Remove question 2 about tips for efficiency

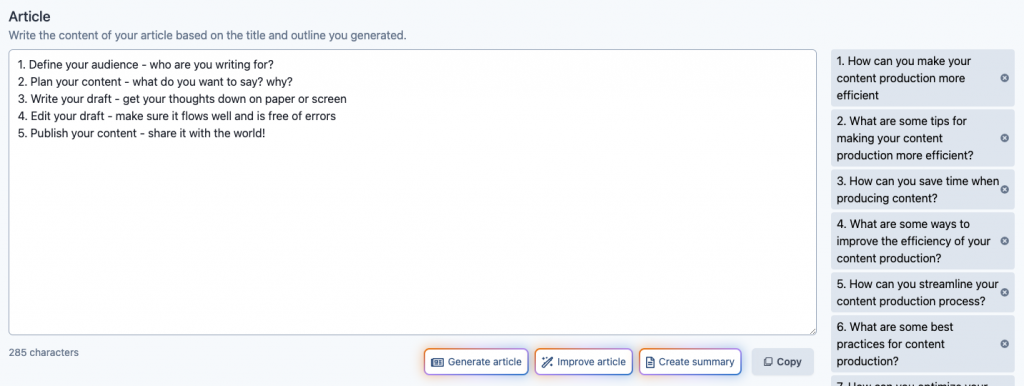tap(1004, 138)
